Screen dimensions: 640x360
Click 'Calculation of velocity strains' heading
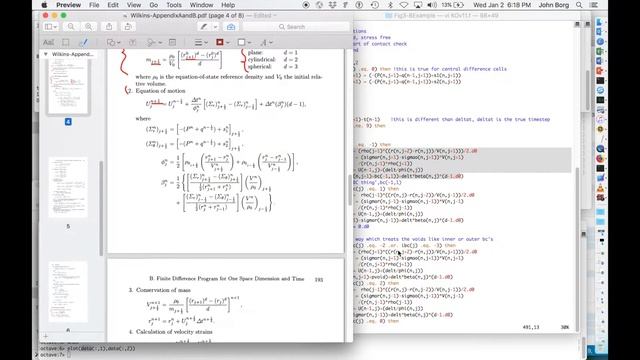pos(174,332)
